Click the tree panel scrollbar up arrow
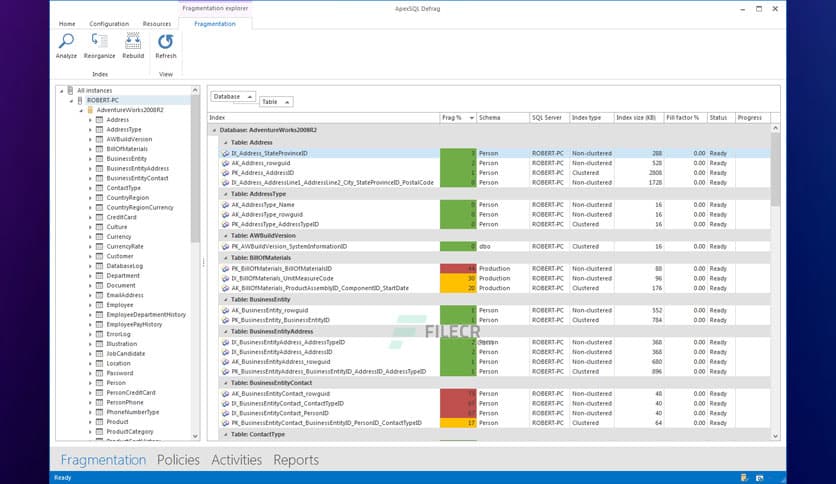This screenshot has height=484, width=836. click(195, 91)
